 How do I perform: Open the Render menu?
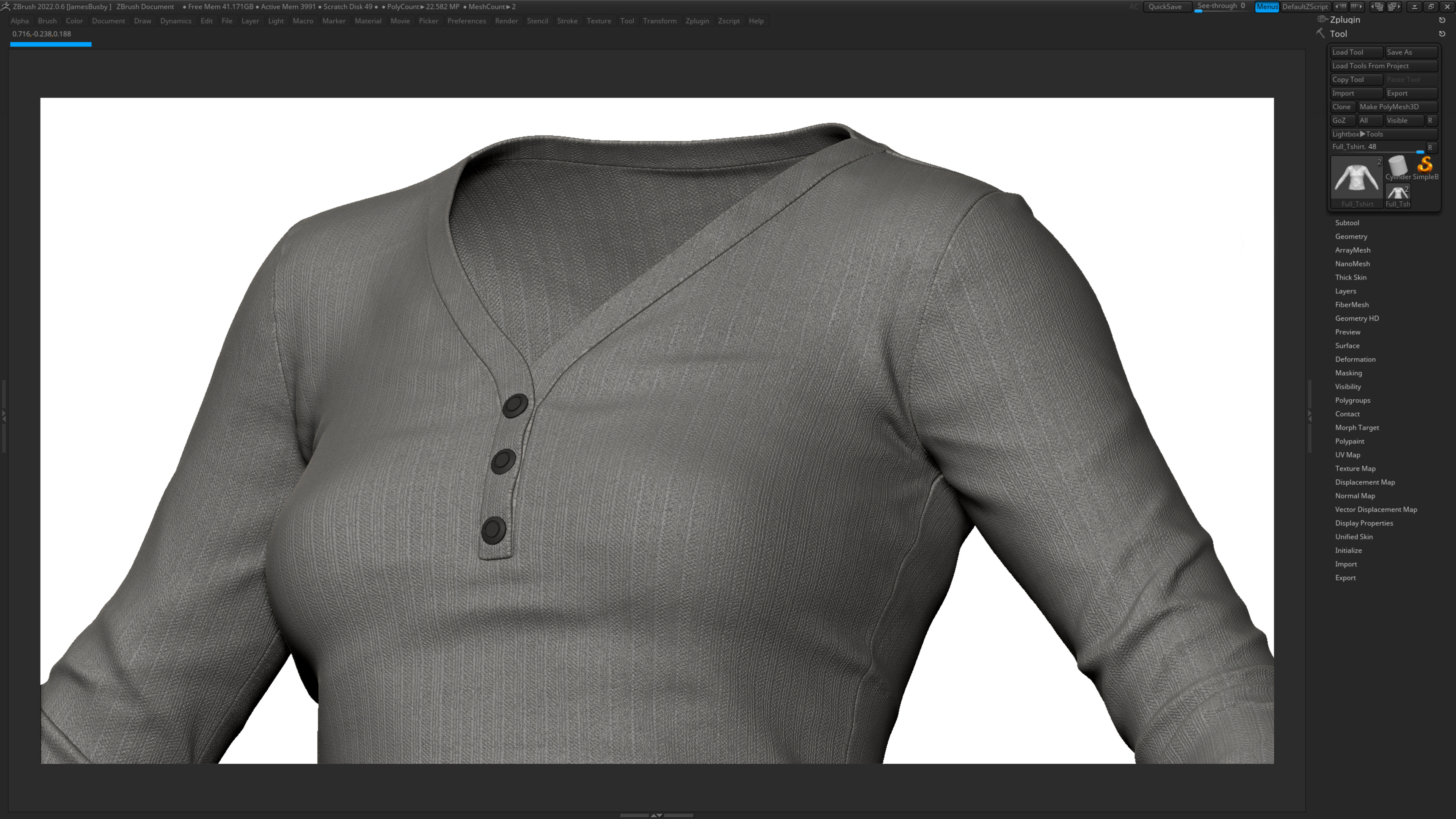tap(506, 21)
